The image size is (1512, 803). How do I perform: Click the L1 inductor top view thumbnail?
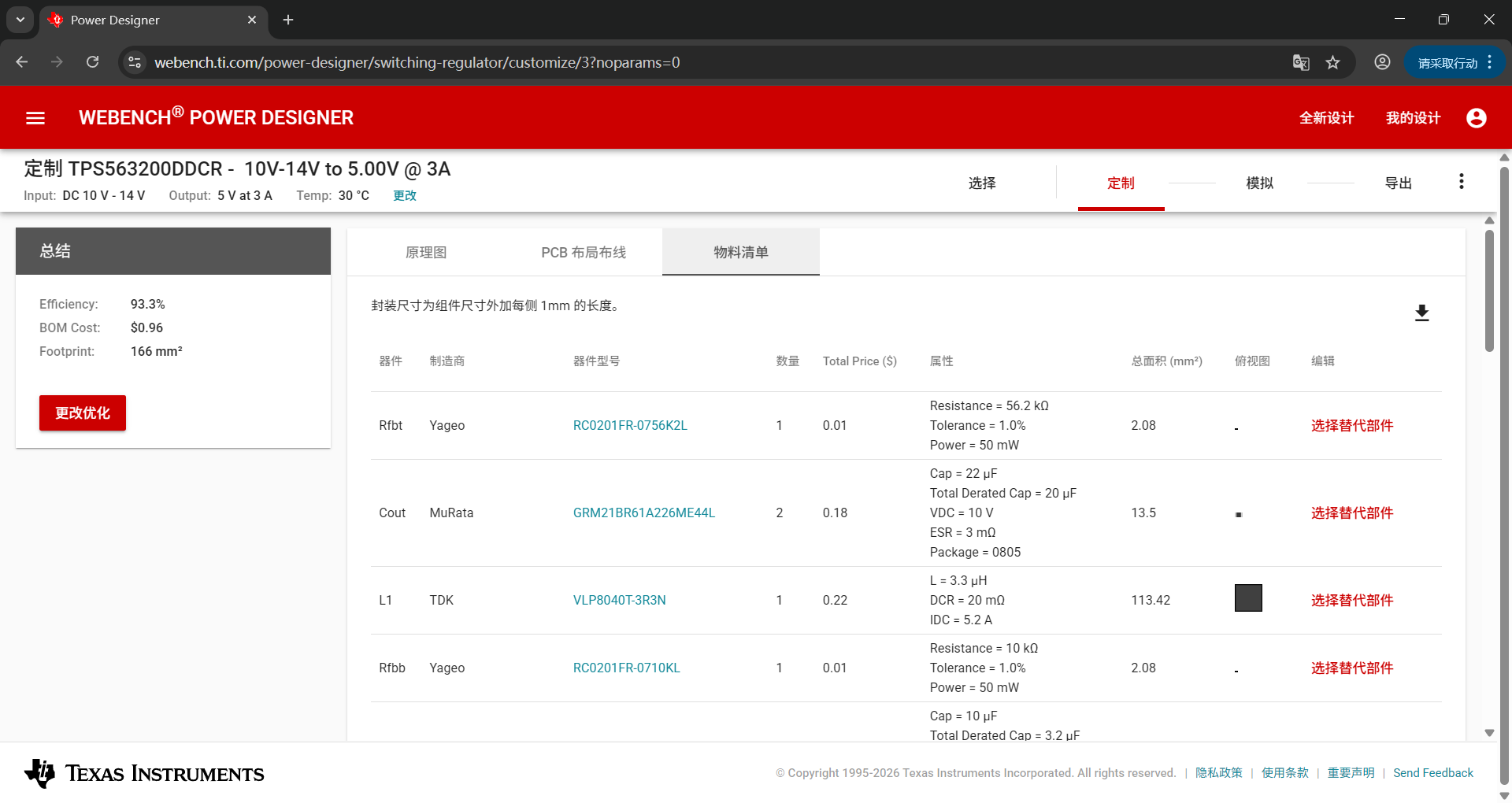(x=1248, y=598)
